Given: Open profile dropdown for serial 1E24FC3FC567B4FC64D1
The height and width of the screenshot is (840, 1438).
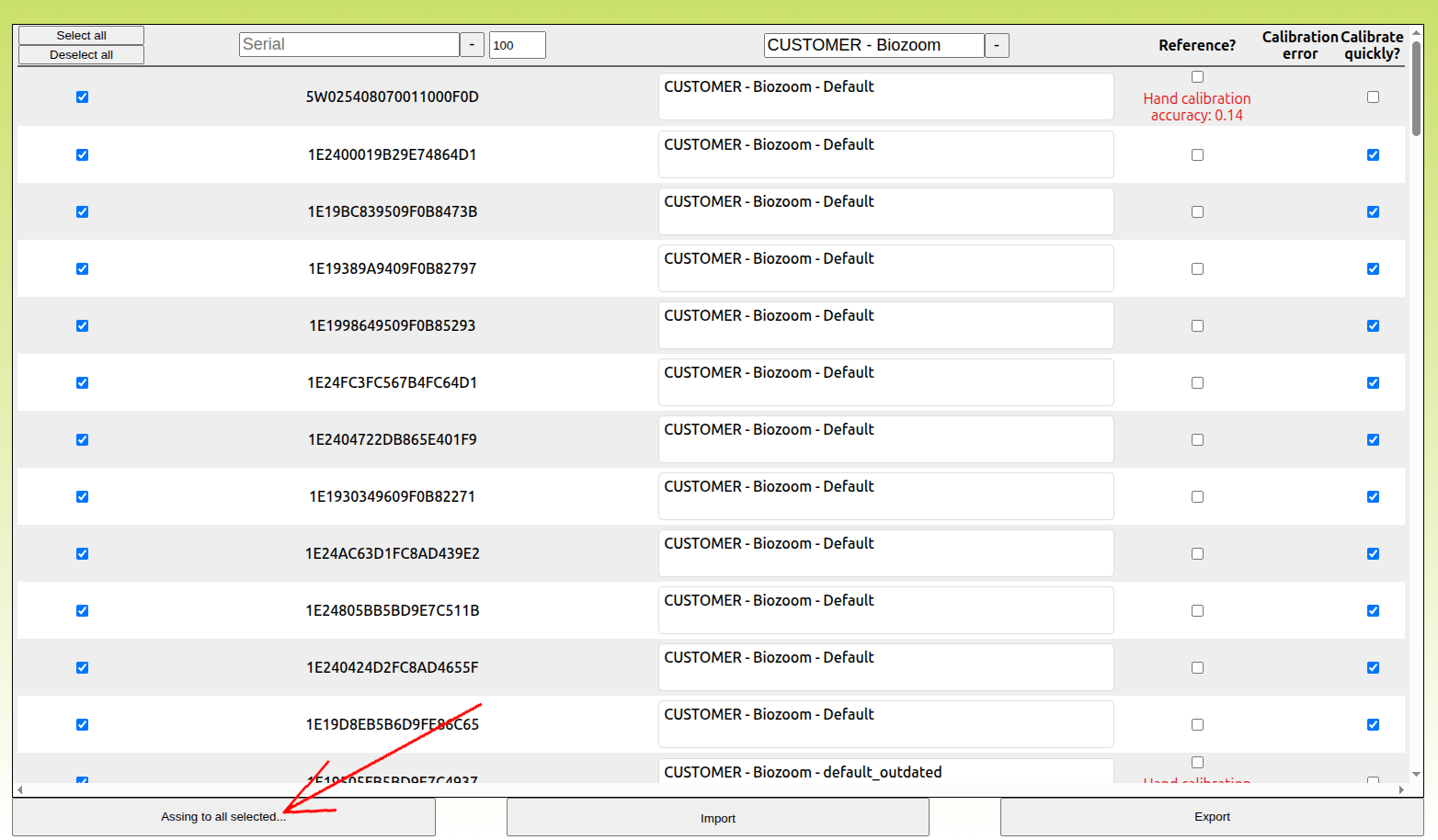Looking at the screenshot, I should pos(885,382).
